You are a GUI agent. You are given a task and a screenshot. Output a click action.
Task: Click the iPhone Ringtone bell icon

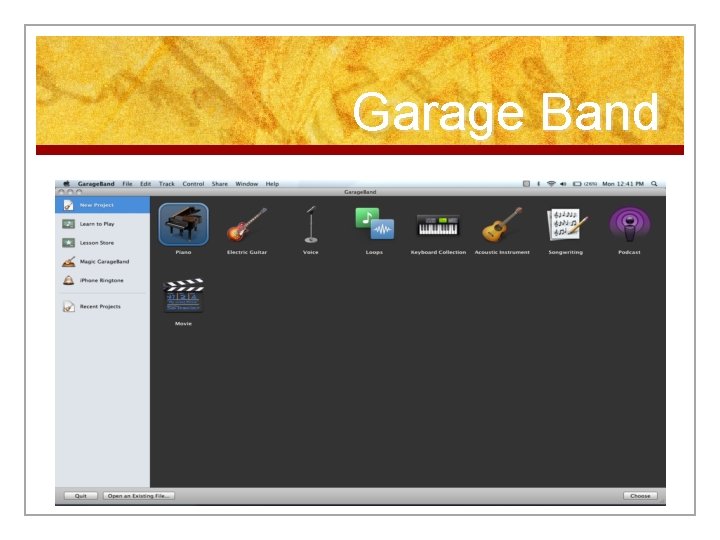coord(68,280)
